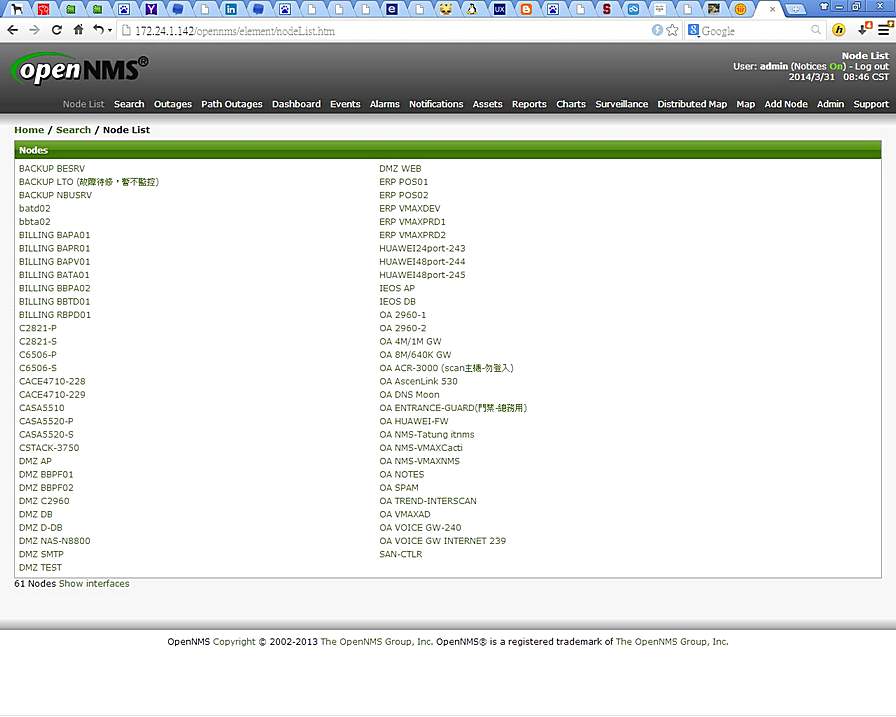Open the batd02 node

pos(34,208)
